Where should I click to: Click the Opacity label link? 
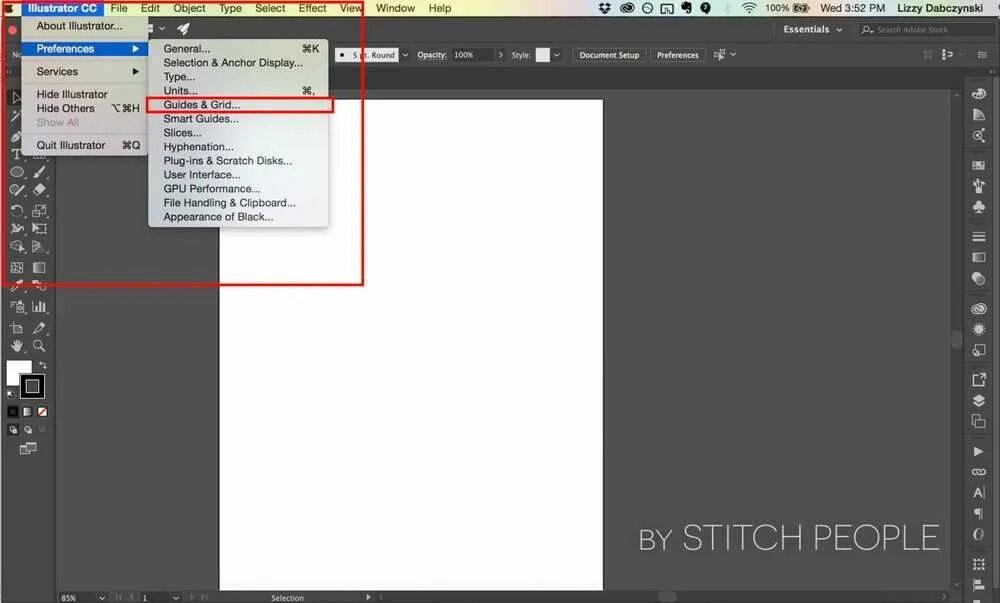[432, 55]
